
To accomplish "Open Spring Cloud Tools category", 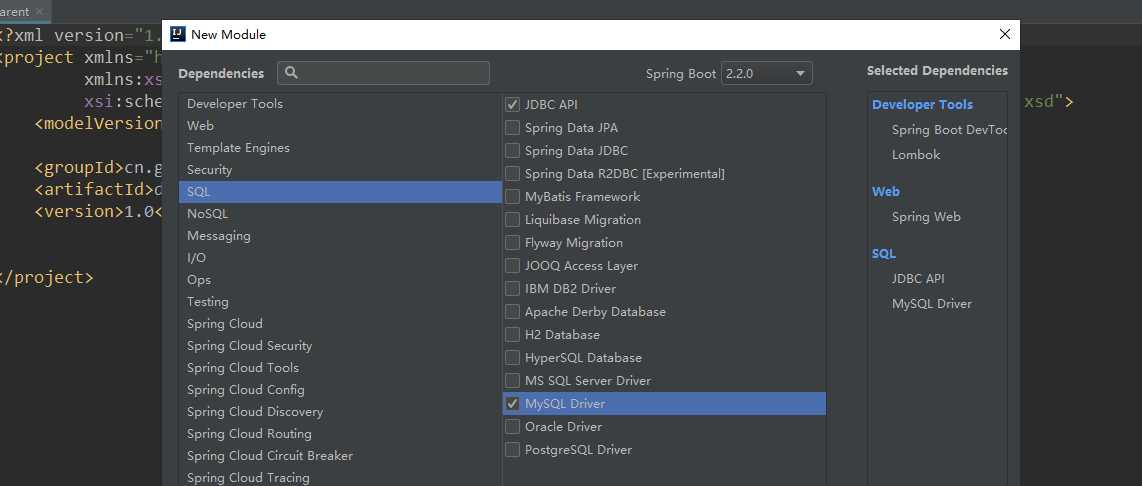I will [x=340, y=367].
